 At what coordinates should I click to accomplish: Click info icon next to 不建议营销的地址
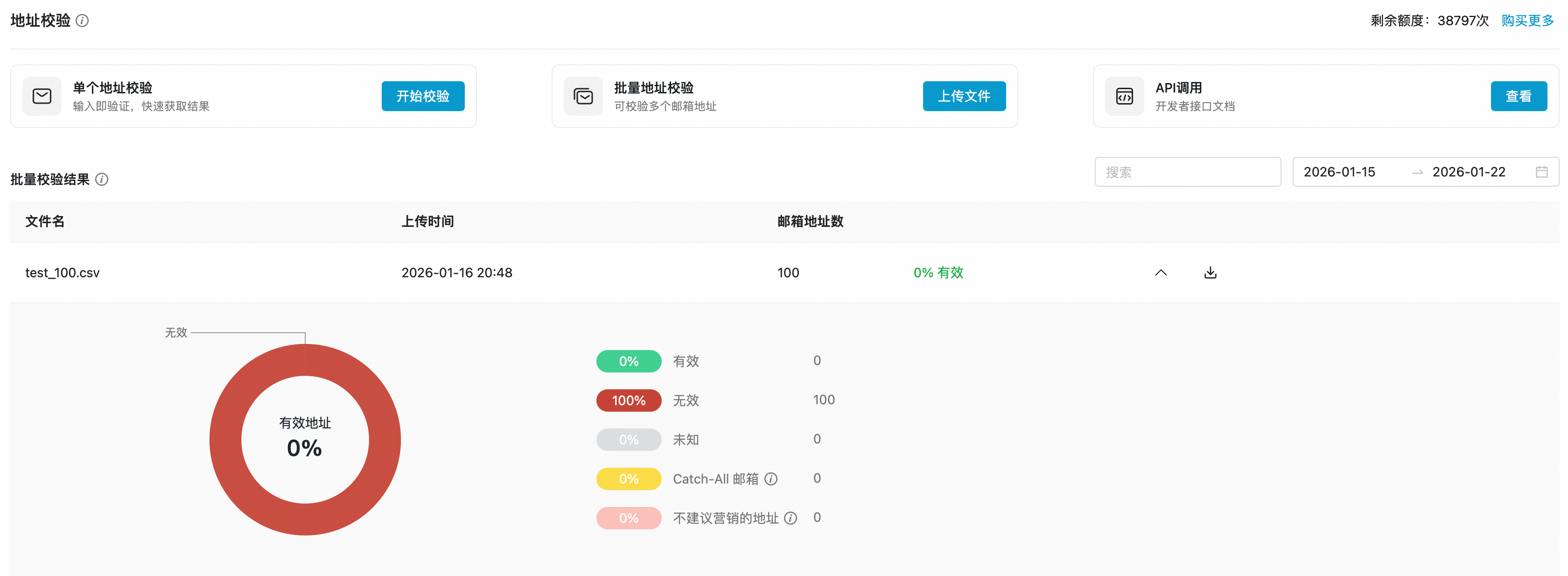[x=790, y=518]
